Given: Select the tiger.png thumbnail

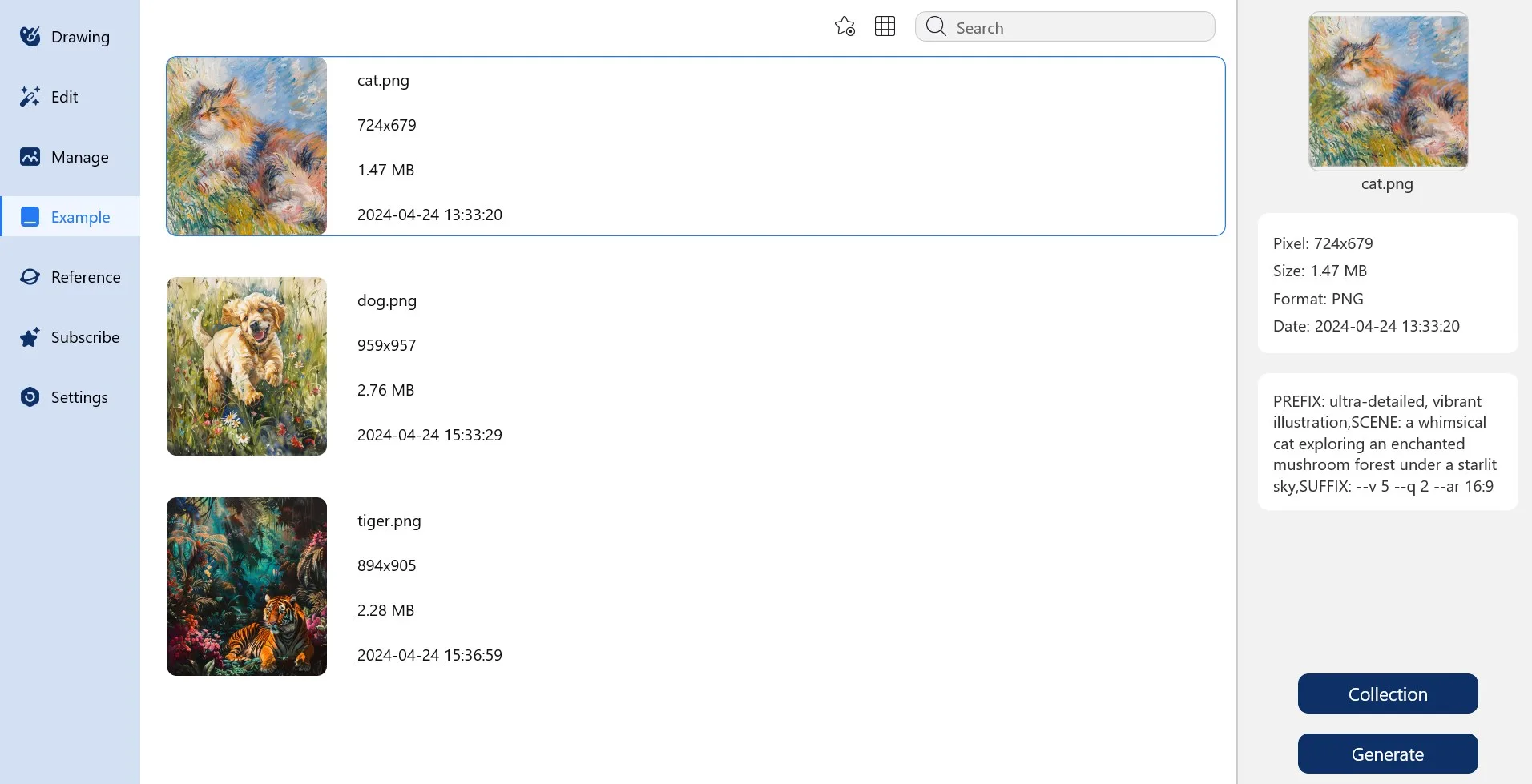Looking at the screenshot, I should [247, 586].
